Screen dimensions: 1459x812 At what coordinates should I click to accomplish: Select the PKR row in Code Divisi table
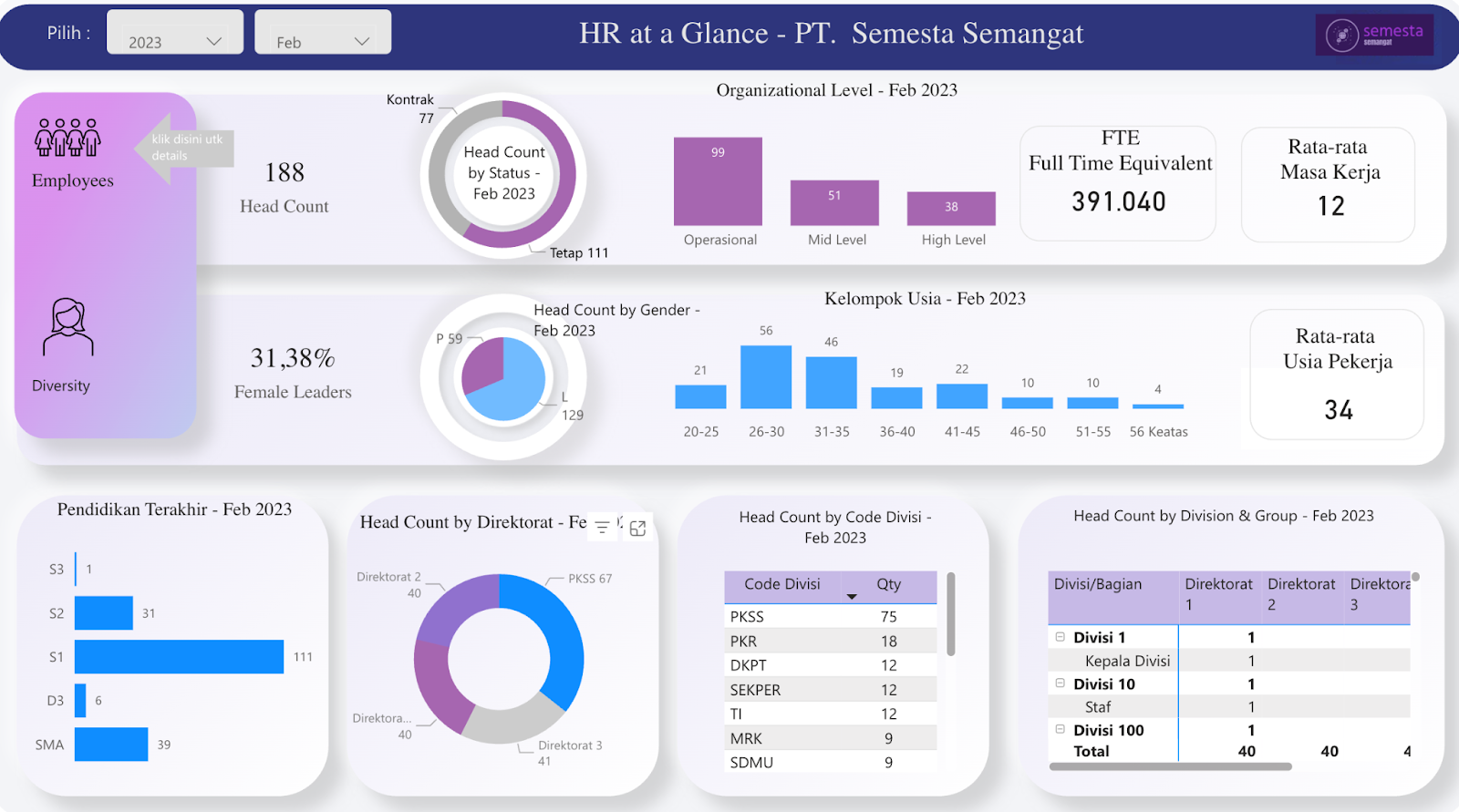click(831, 642)
